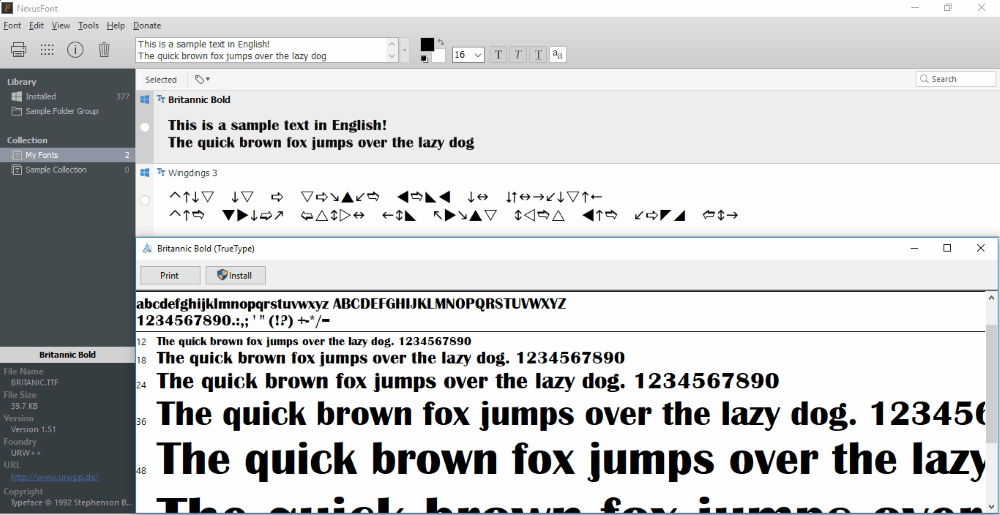The width and height of the screenshot is (1000, 515).
Task: Open the Donate menu
Action: click(x=147, y=25)
